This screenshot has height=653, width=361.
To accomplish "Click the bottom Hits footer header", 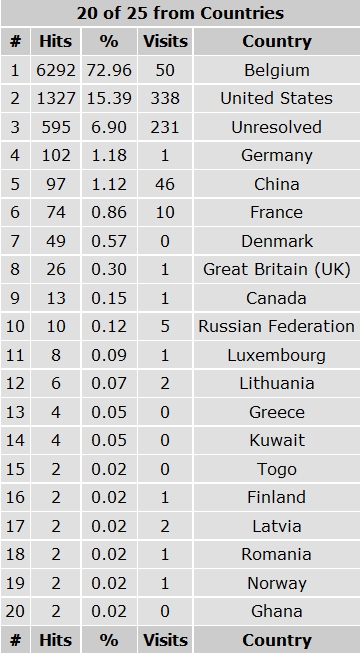I will coord(56,640).
